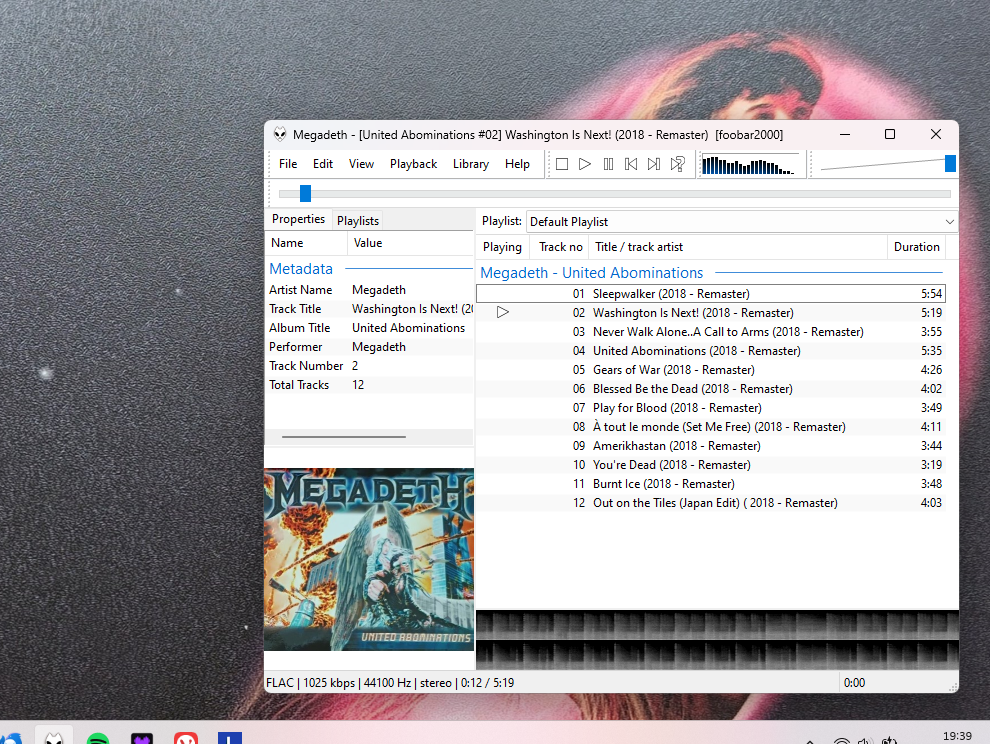This screenshot has height=744, width=990.
Task: Play a random track
Action: coord(677,164)
